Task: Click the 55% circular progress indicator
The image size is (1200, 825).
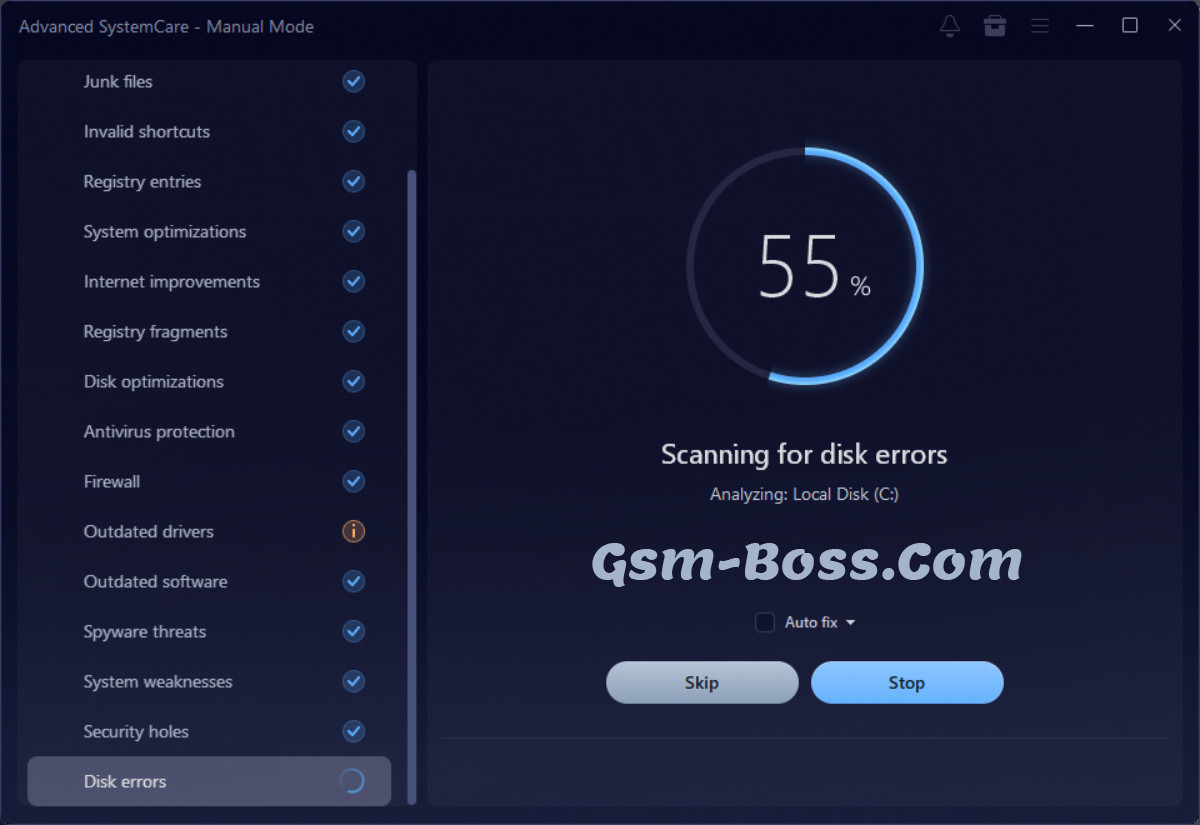Action: pos(805,266)
